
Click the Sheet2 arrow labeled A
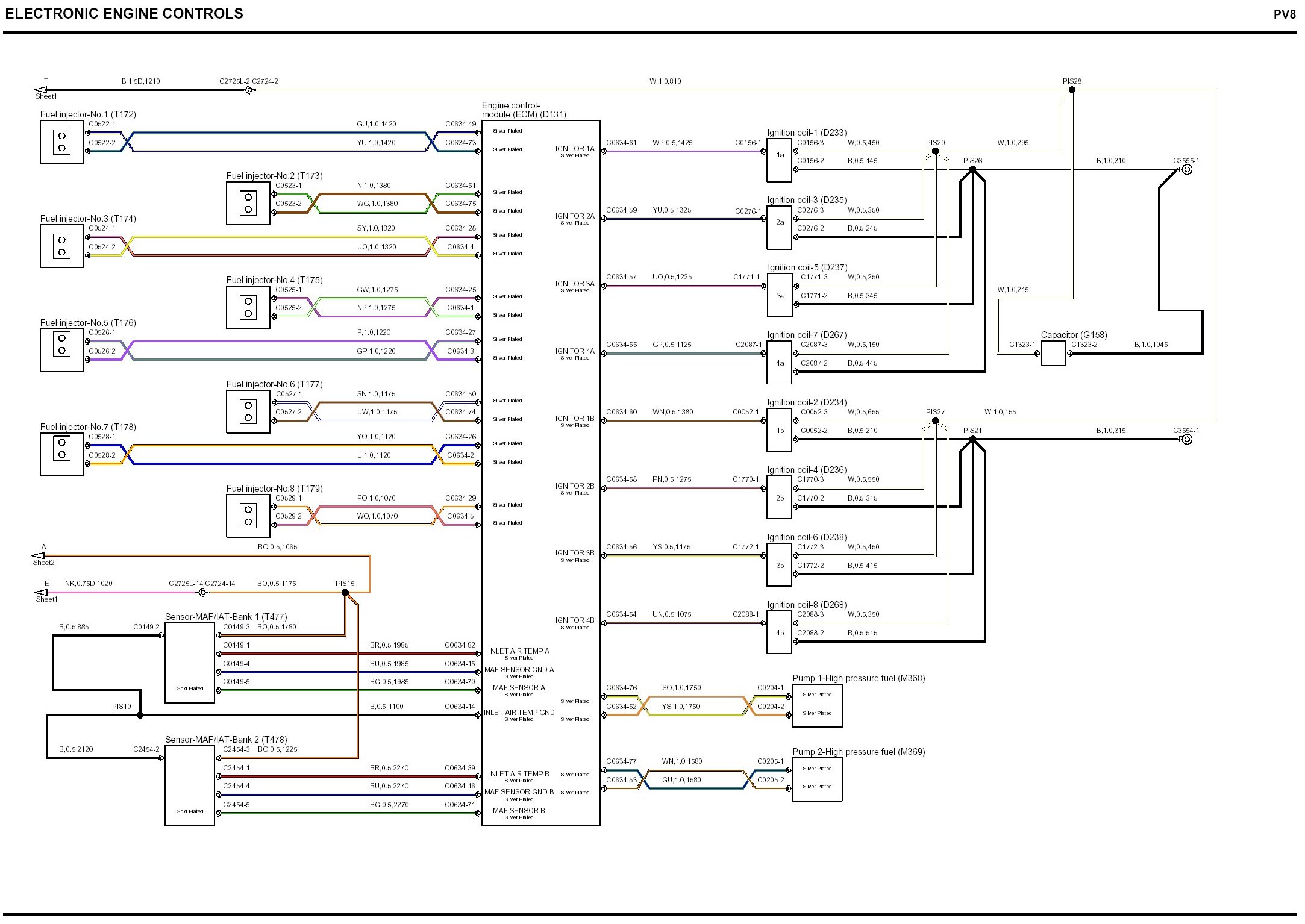coord(39,555)
